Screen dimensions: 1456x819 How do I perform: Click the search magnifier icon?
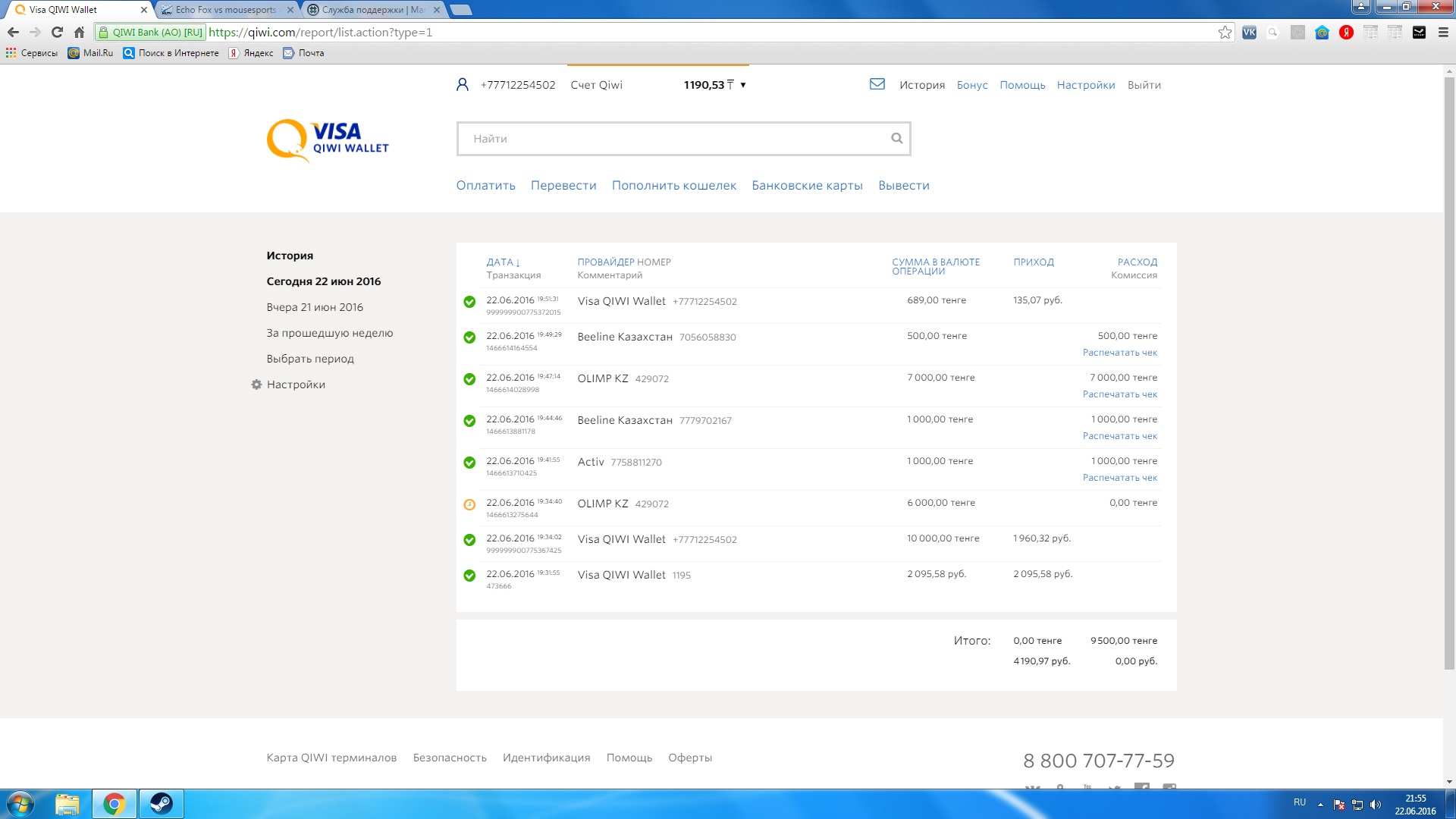896,138
